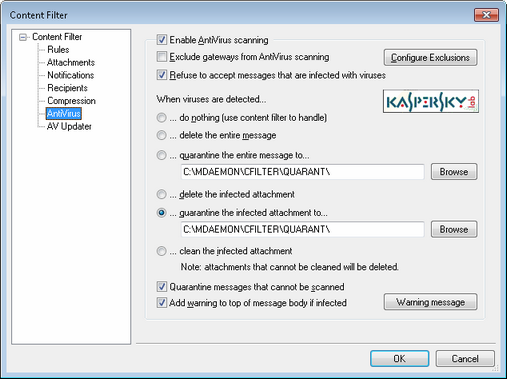Select quarantine the infected attachment option
Screen dimensions: 507x379
tap(162, 213)
